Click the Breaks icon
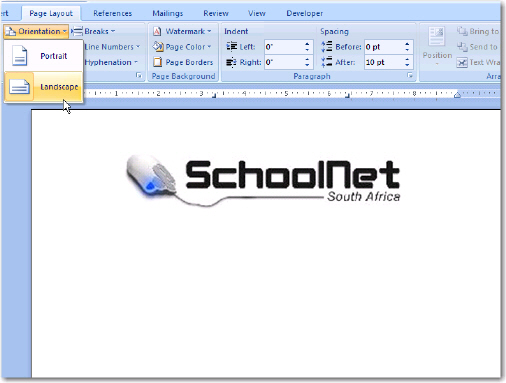The width and height of the screenshot is (506, 383). [77, 31]
